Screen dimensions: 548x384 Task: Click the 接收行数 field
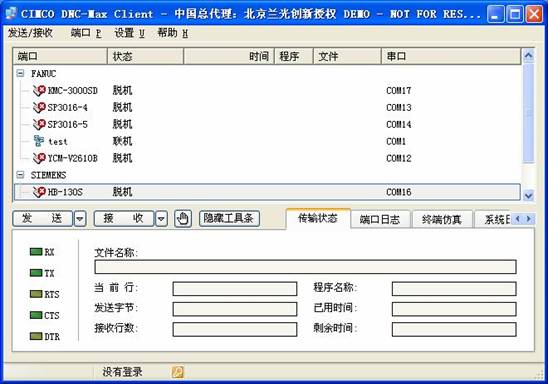235,329
